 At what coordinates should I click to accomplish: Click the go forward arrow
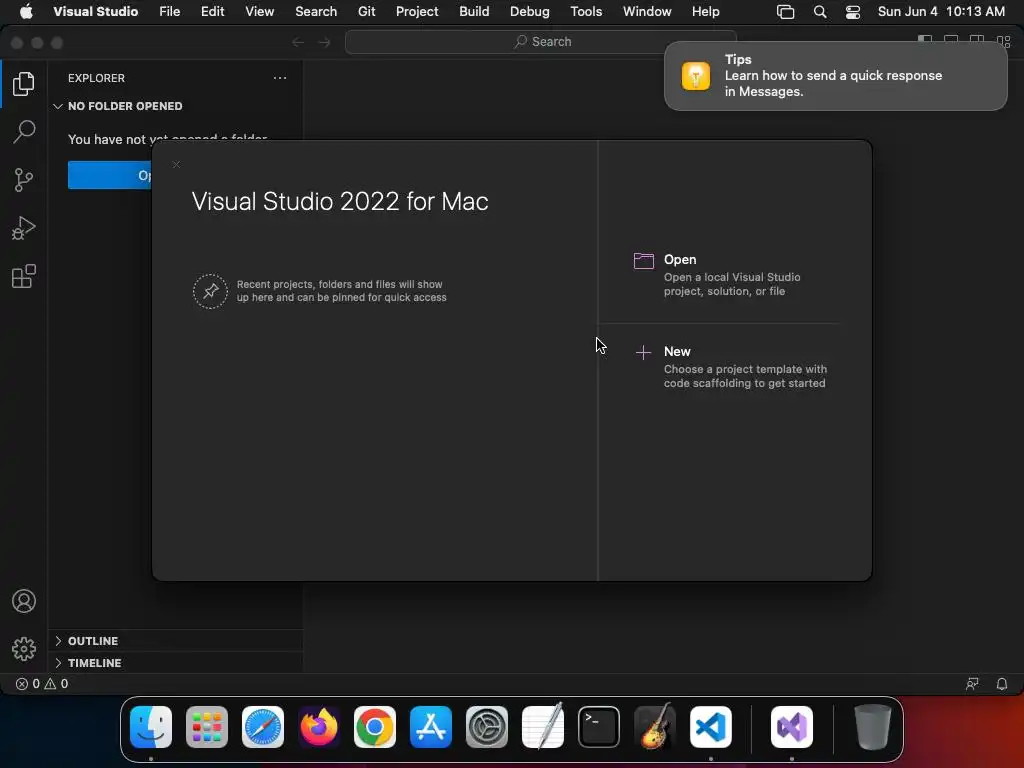coord(324,42)
